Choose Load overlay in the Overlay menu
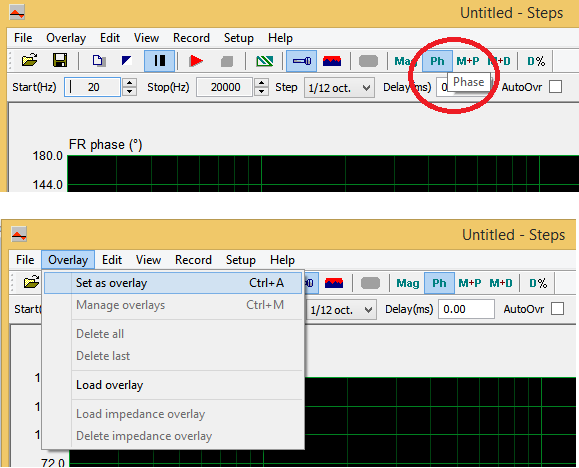This screenshot has width=579, height=468. tap(173, 385)
